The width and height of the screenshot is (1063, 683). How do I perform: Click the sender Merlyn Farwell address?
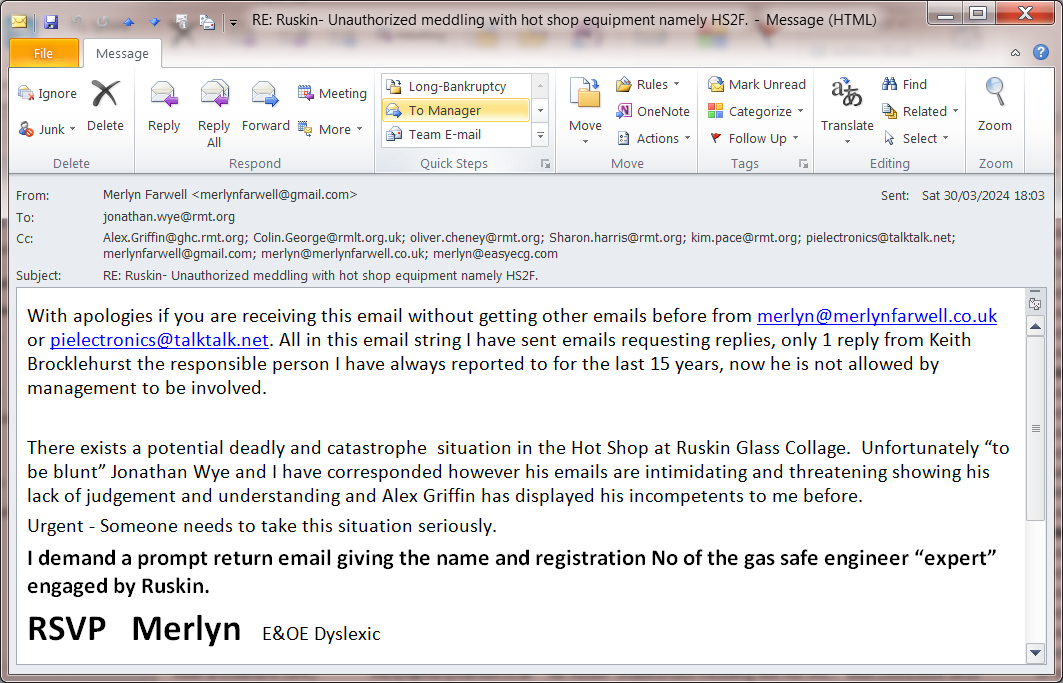pyautogui.click(x=230, y=195)
